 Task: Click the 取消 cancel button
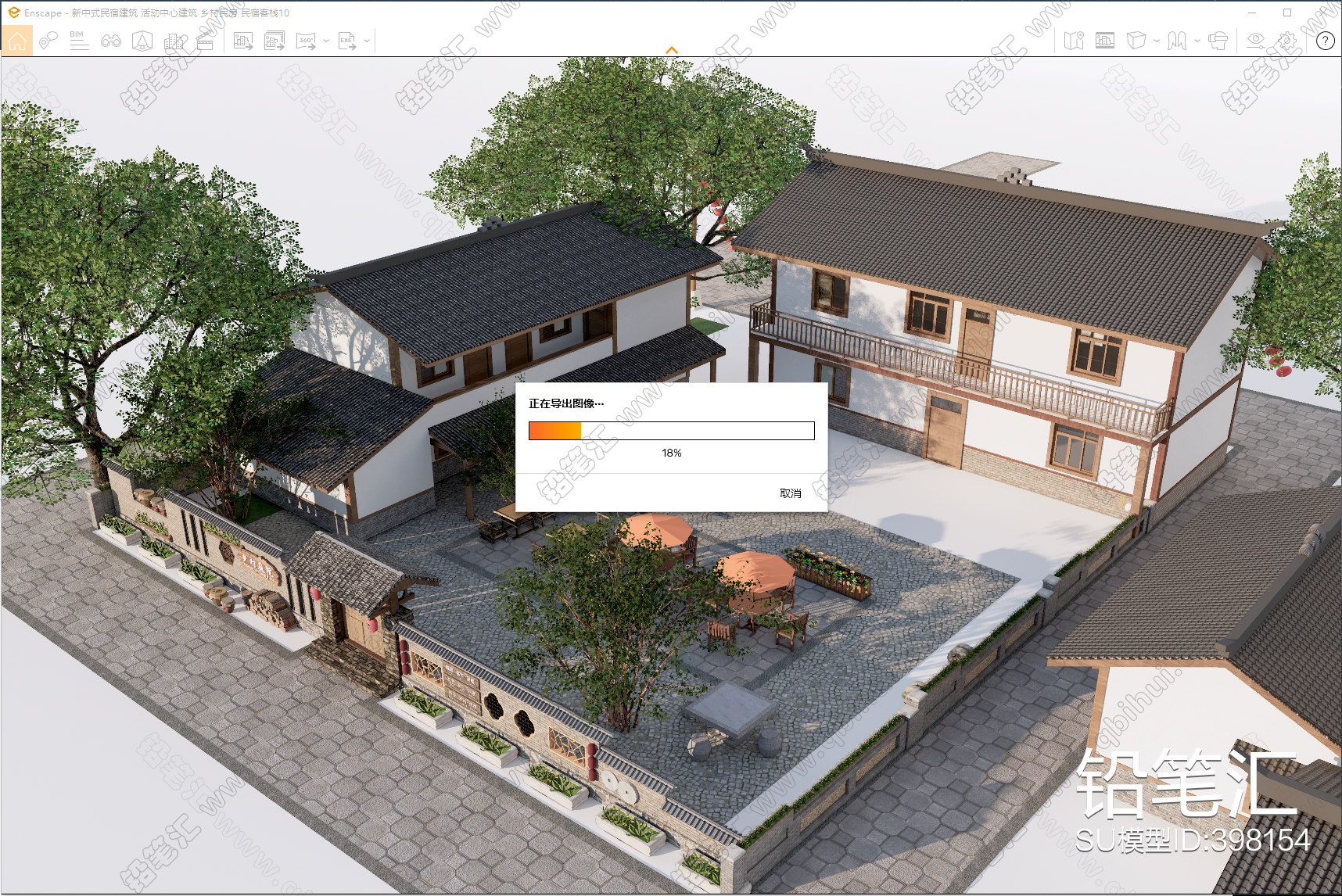pos(791,493)
